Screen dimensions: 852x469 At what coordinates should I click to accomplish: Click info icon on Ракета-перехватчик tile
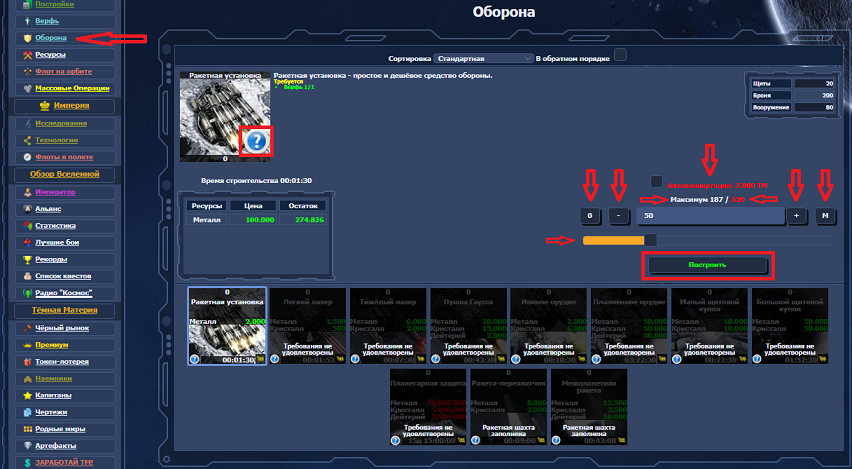pyautogui.click(x=476, y=441)
